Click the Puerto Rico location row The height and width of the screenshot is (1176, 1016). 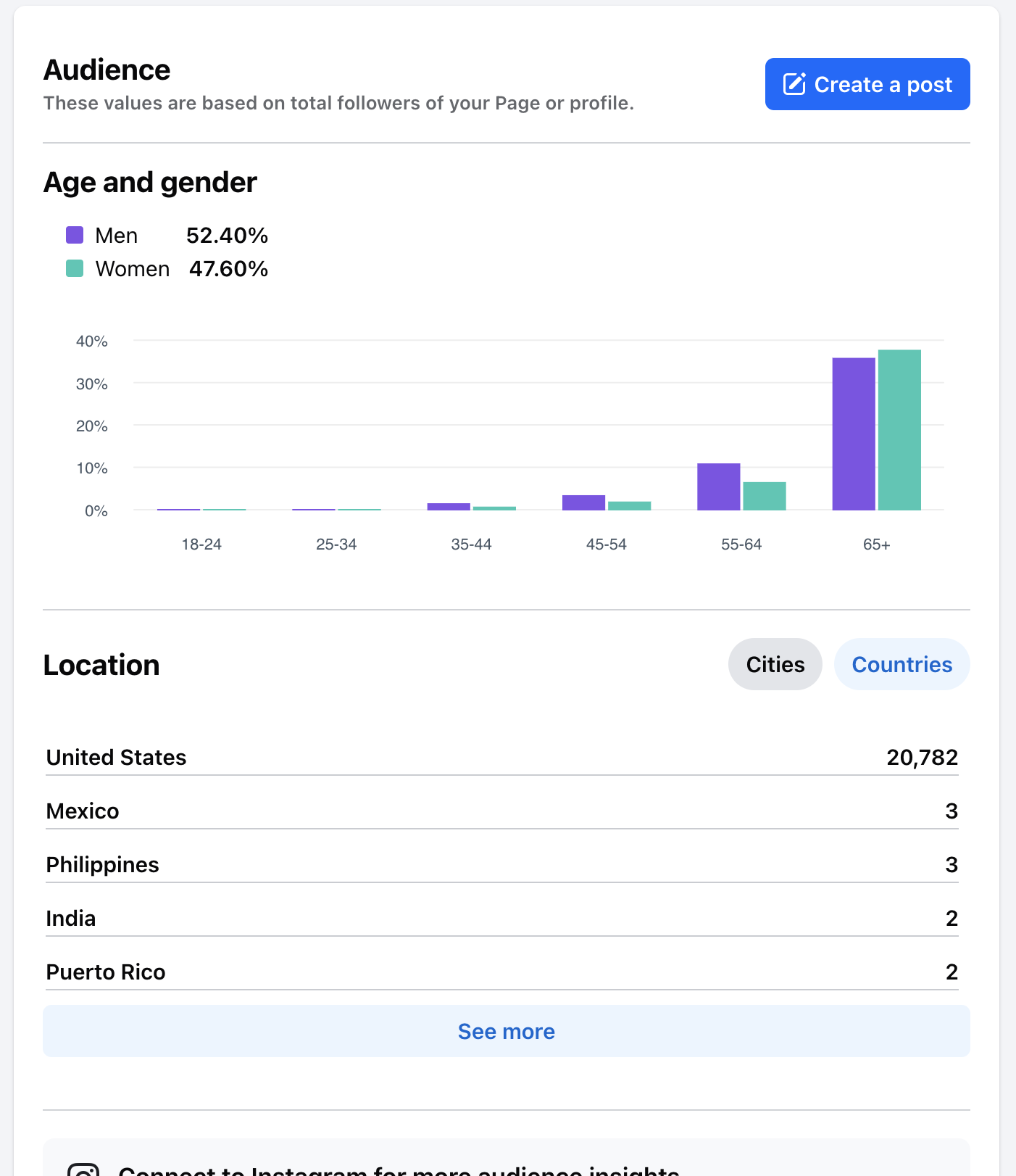[x=501, y=972]
